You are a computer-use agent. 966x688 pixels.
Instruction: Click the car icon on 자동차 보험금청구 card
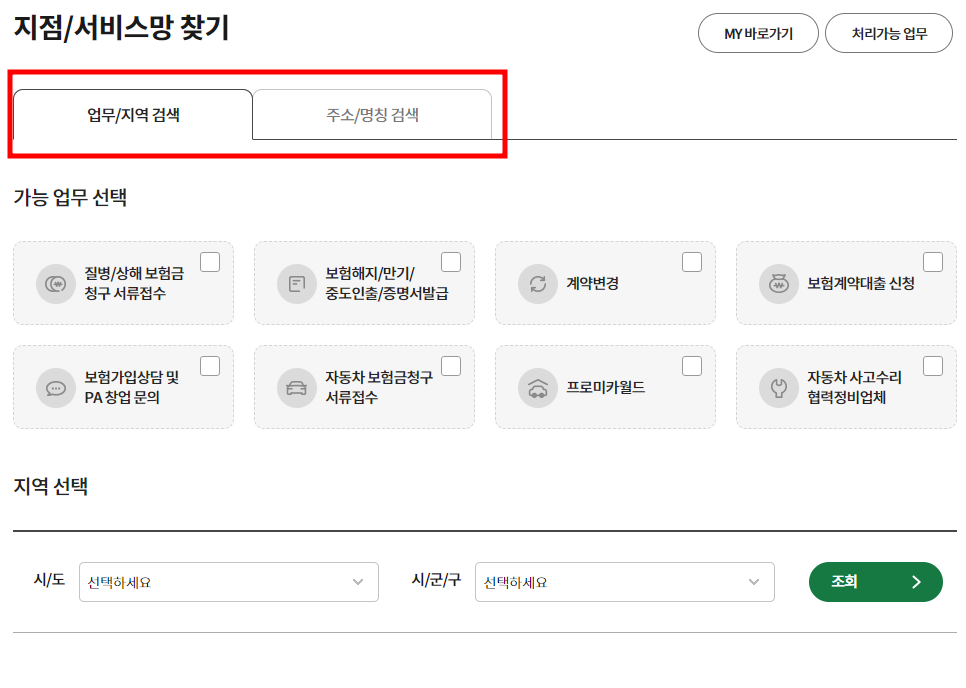[296, 387]
